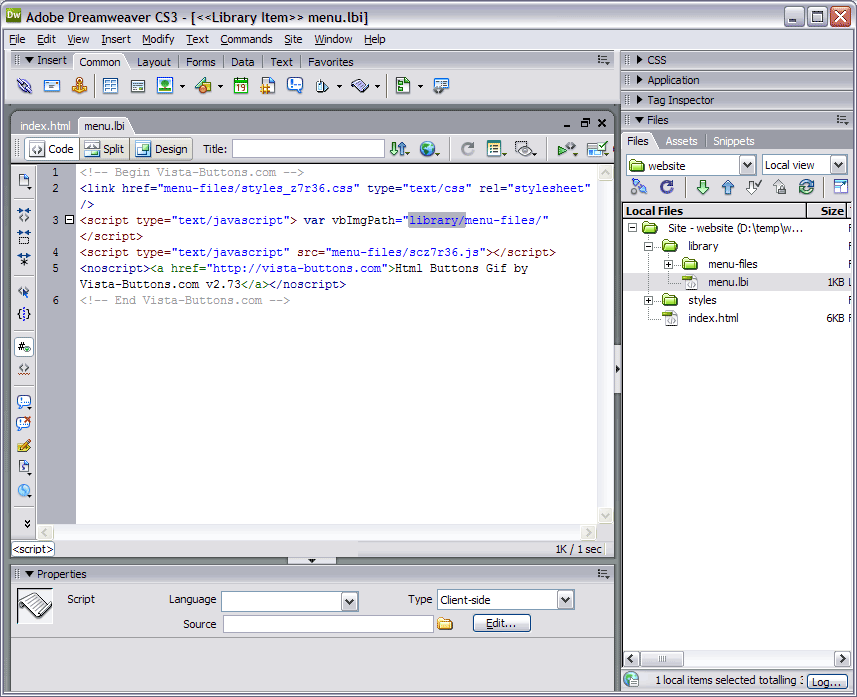Click the Server-Side Include icon
857x697 pixels.
pyautogui.click(x=268, y=86)
